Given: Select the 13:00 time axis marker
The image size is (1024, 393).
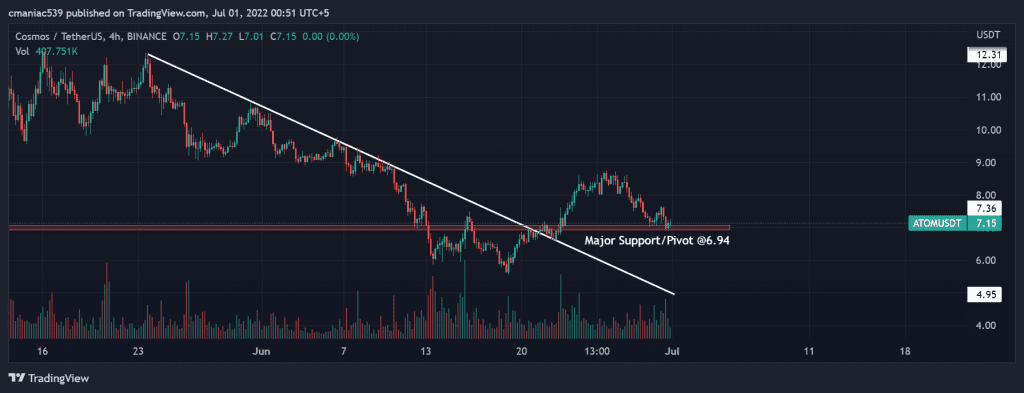Looking at the screenshot, I should click(x=597, y=351).
